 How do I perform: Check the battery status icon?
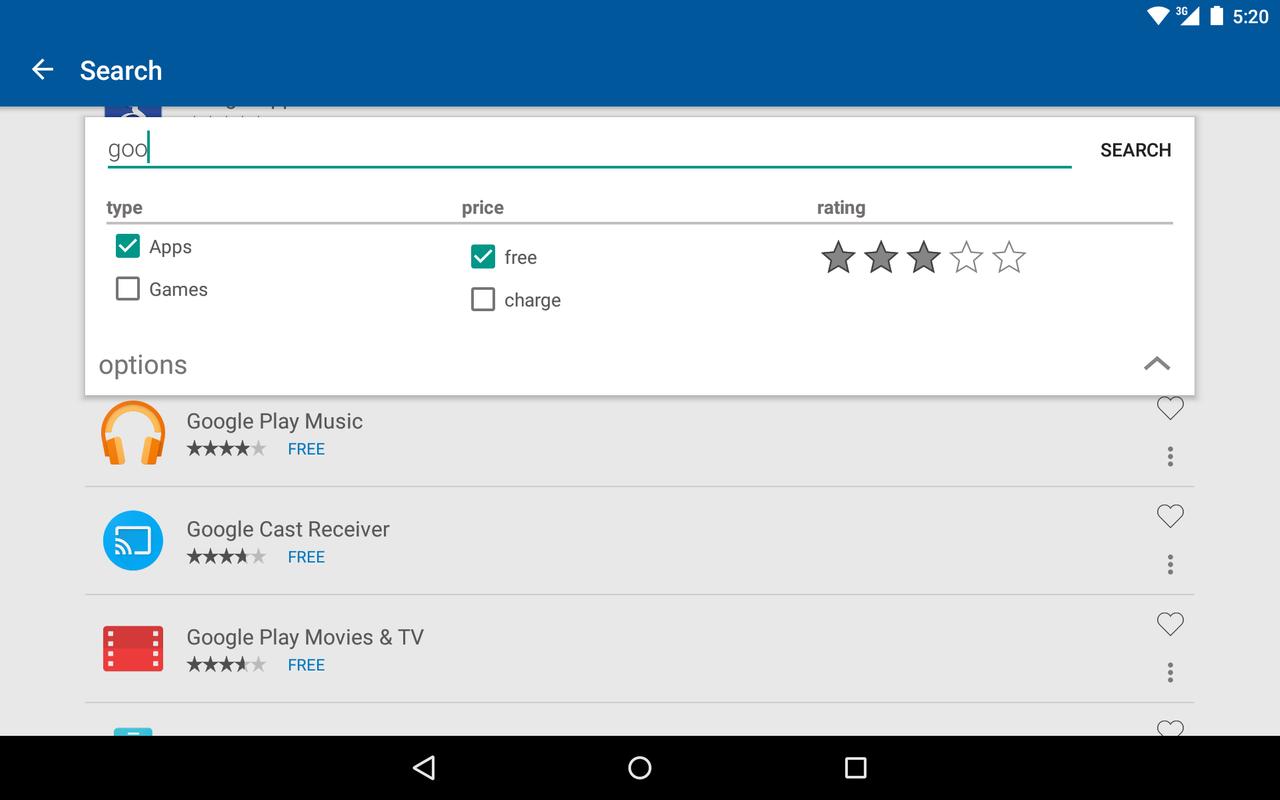tap(1217, 16)
